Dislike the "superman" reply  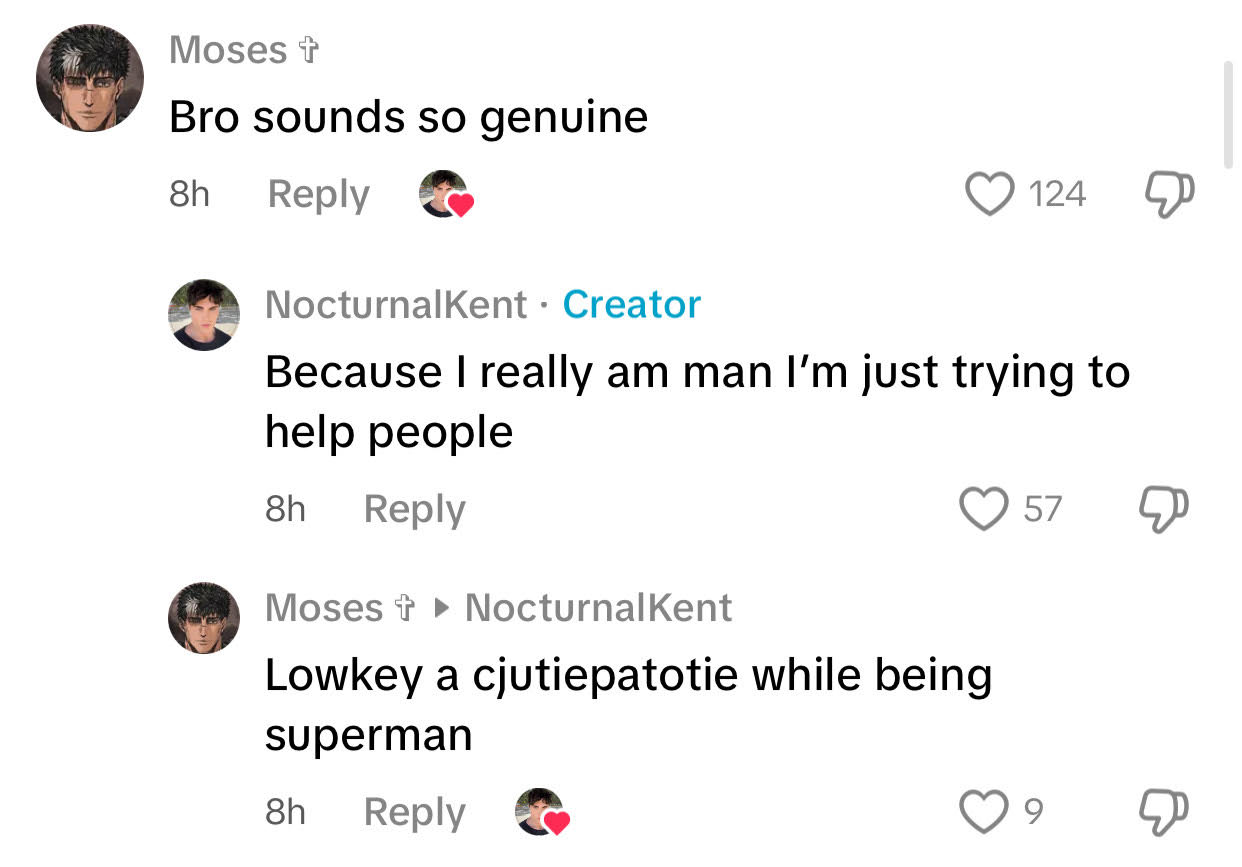(x=1164, y=812)
